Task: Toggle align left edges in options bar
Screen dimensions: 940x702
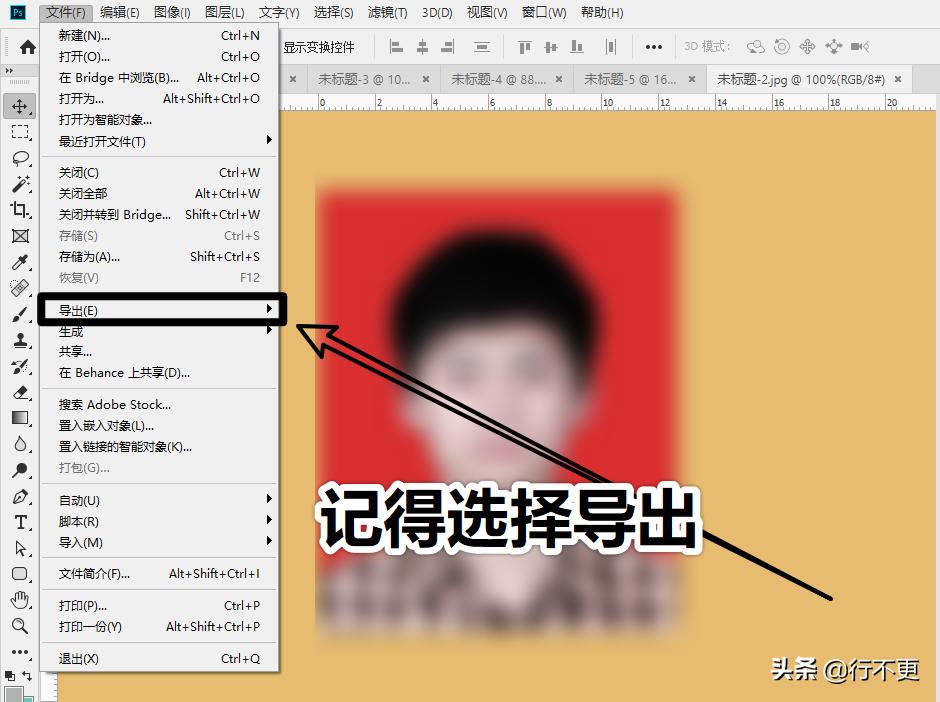Action: click(395, 46)
